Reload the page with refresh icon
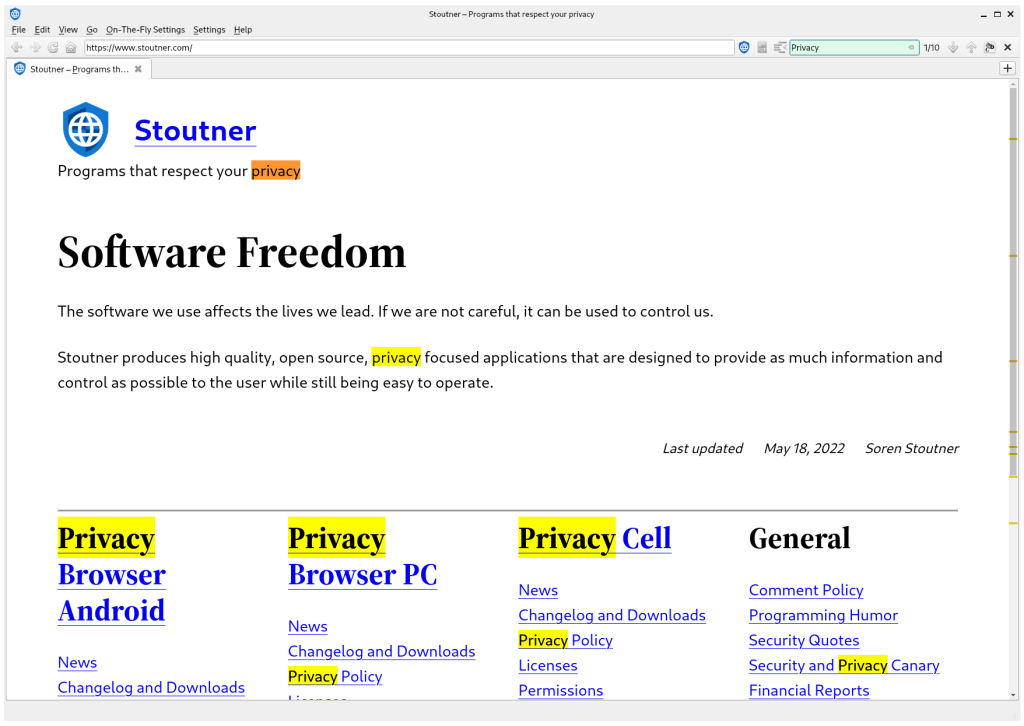 [53, 48]
